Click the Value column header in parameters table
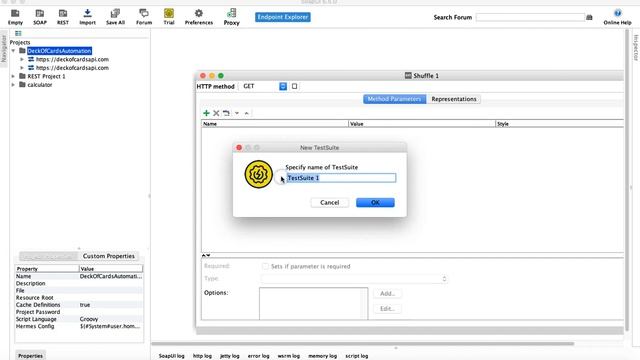 click(422, 124)
